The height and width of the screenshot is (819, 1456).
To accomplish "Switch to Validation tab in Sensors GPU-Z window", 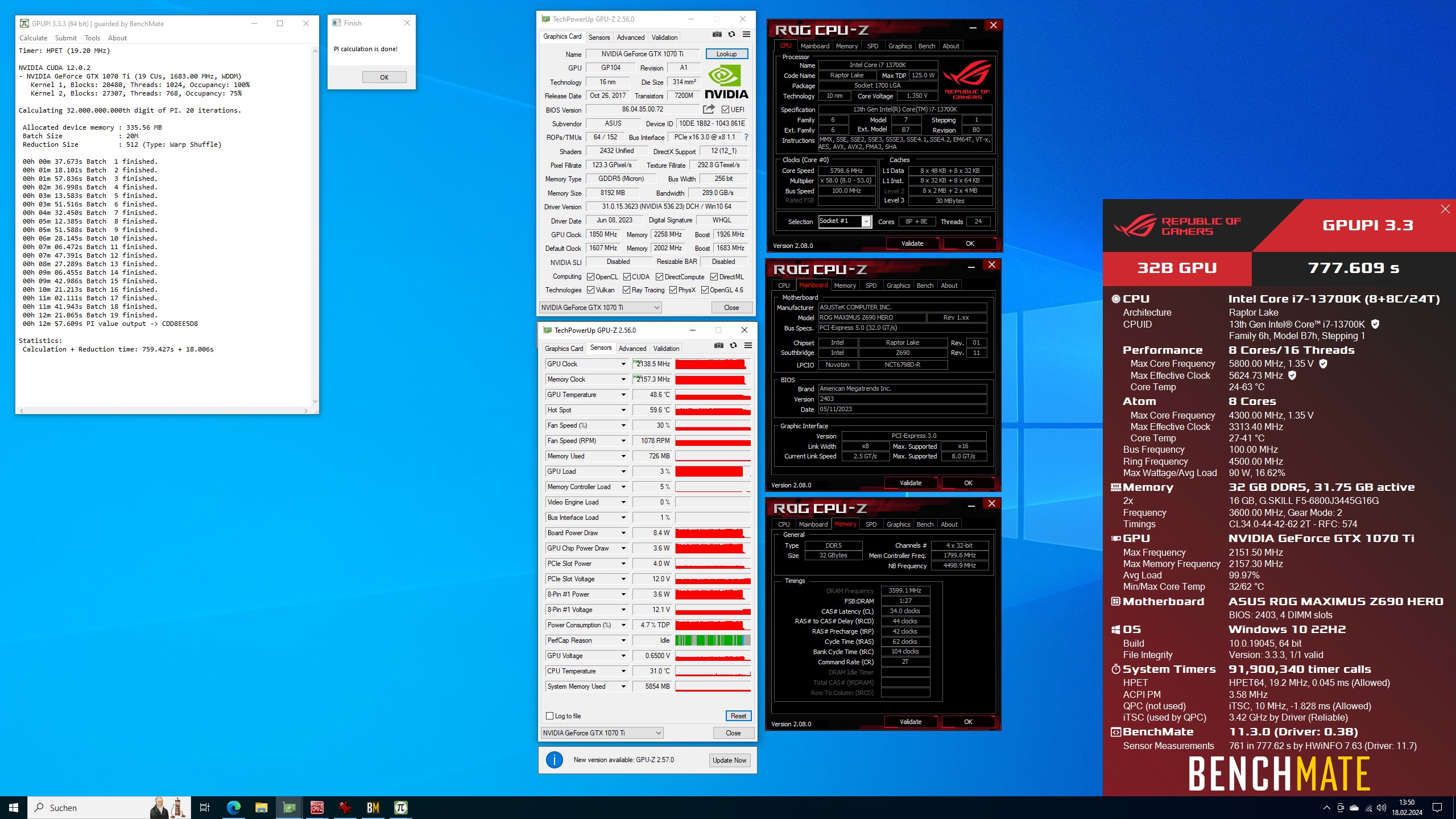I will [x=666, y=349].
